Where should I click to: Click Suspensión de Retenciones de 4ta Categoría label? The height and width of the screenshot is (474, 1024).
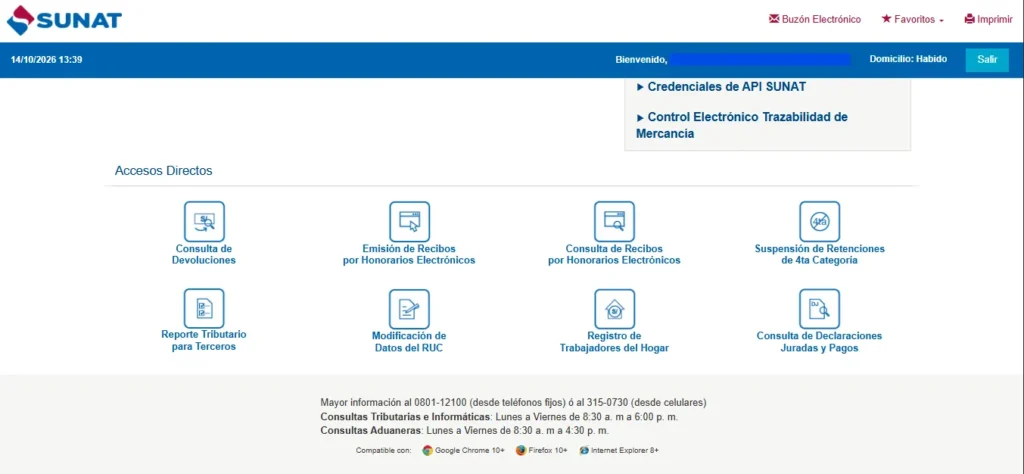click(x=820, y=255)
